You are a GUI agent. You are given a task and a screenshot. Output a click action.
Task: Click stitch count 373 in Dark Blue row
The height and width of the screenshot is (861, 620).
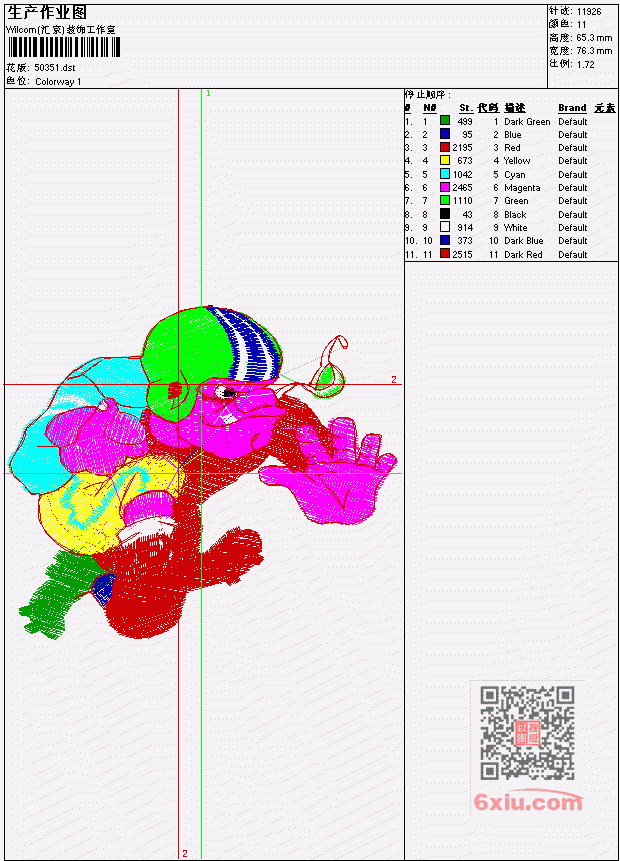point(465,241)
